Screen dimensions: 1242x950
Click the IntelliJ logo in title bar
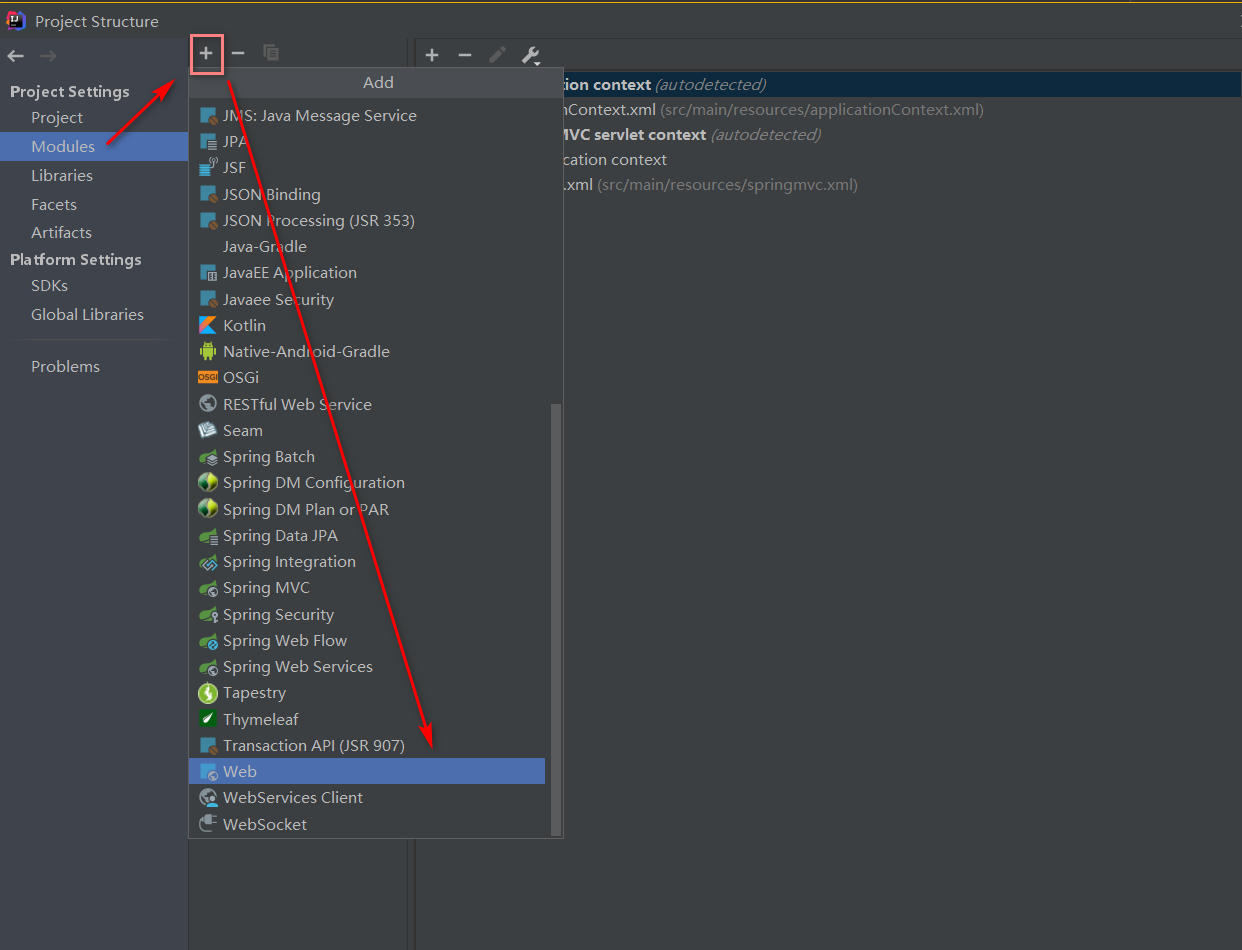point(16,20)
